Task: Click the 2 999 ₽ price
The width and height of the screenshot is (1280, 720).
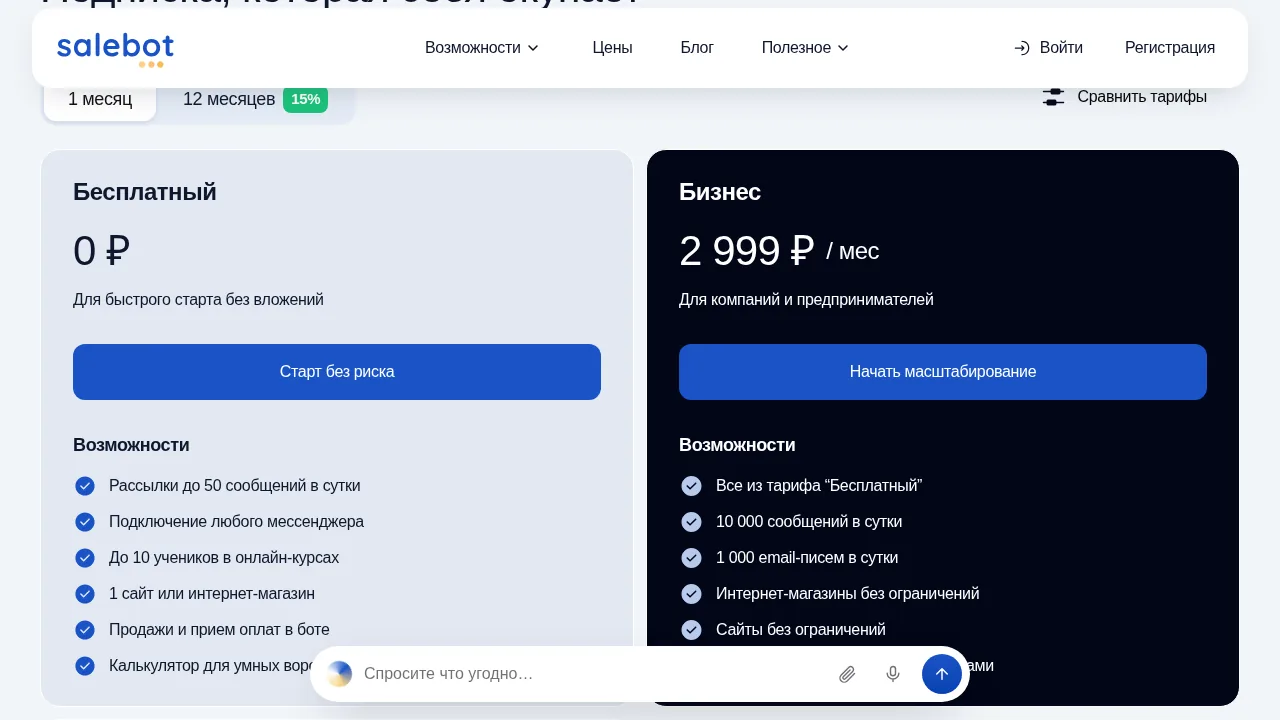Action: click(x=747, y=251)
